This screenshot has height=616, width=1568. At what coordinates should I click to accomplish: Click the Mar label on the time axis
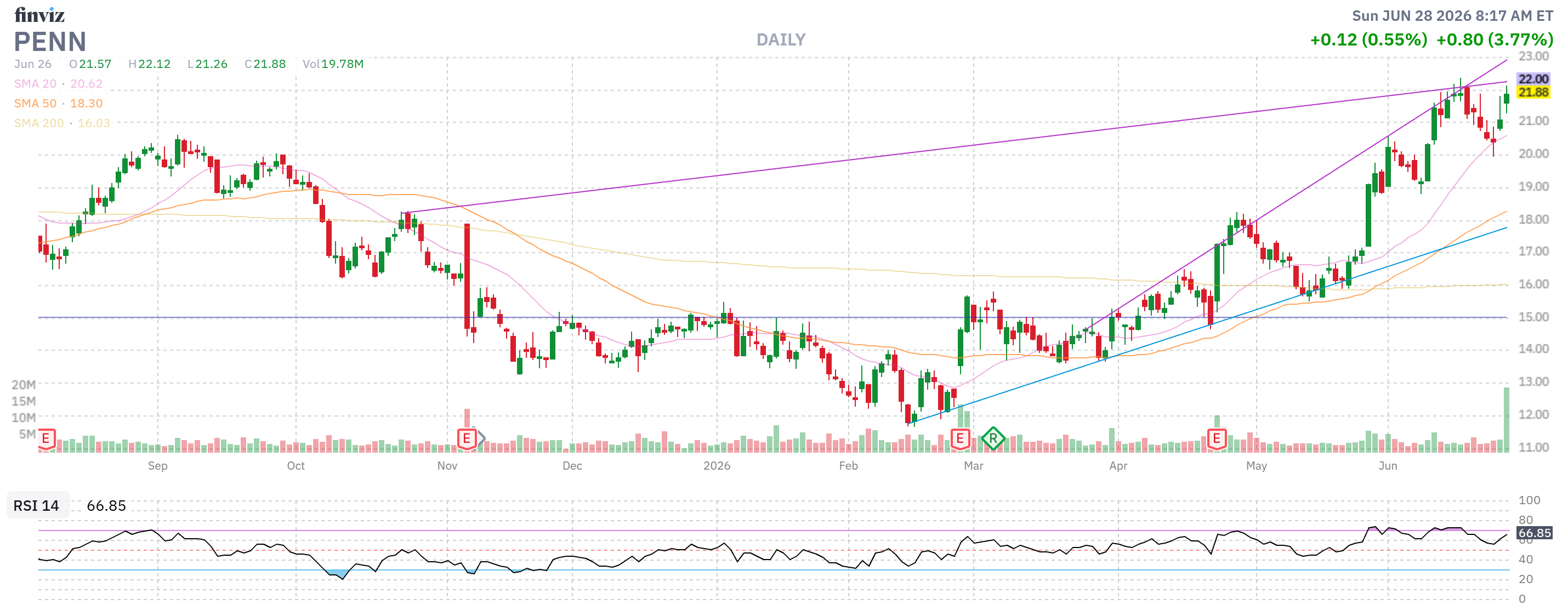click(973, 466)
